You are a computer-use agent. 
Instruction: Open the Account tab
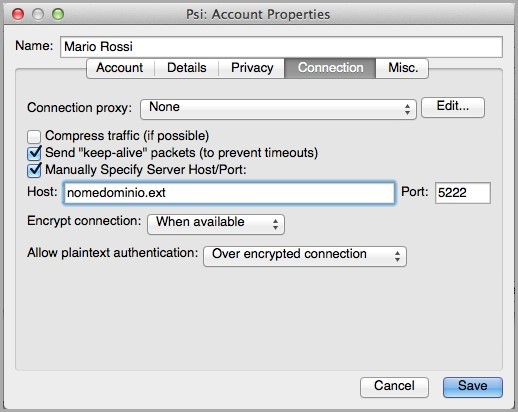120,68
